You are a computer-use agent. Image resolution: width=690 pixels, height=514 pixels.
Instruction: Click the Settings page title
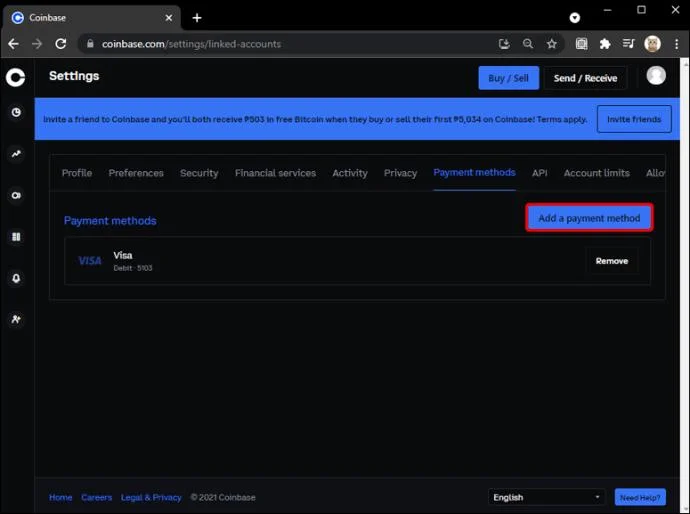(74, 76)
